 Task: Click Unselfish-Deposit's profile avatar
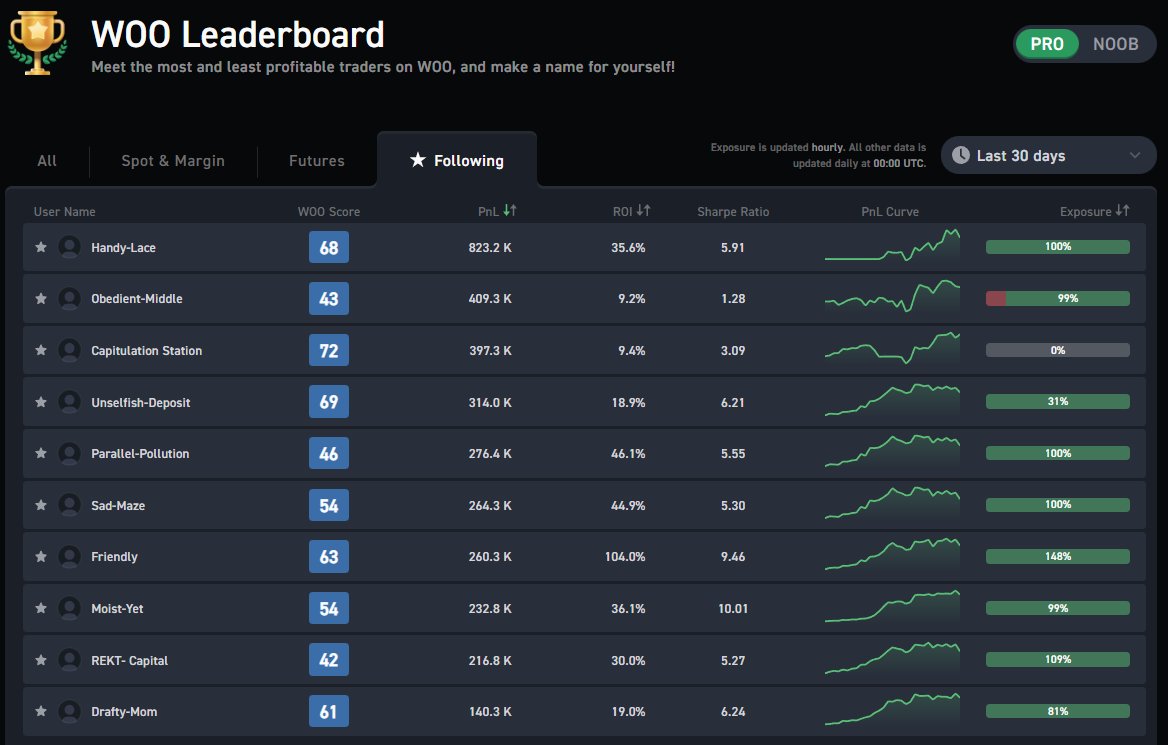click(x=69, y=402)
